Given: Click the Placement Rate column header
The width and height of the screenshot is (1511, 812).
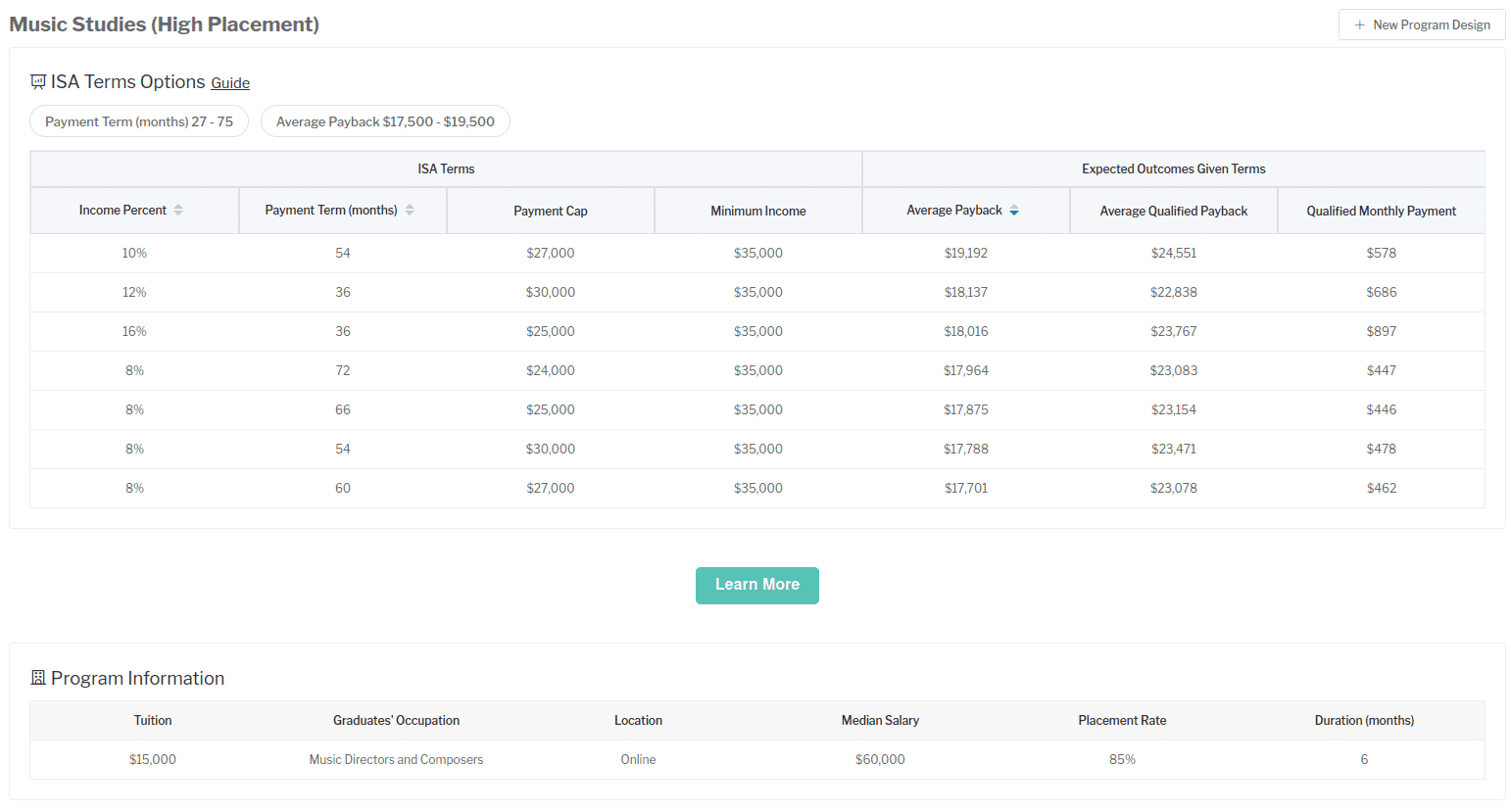Looking at the screenshot, I should [x=1122, y=720].
